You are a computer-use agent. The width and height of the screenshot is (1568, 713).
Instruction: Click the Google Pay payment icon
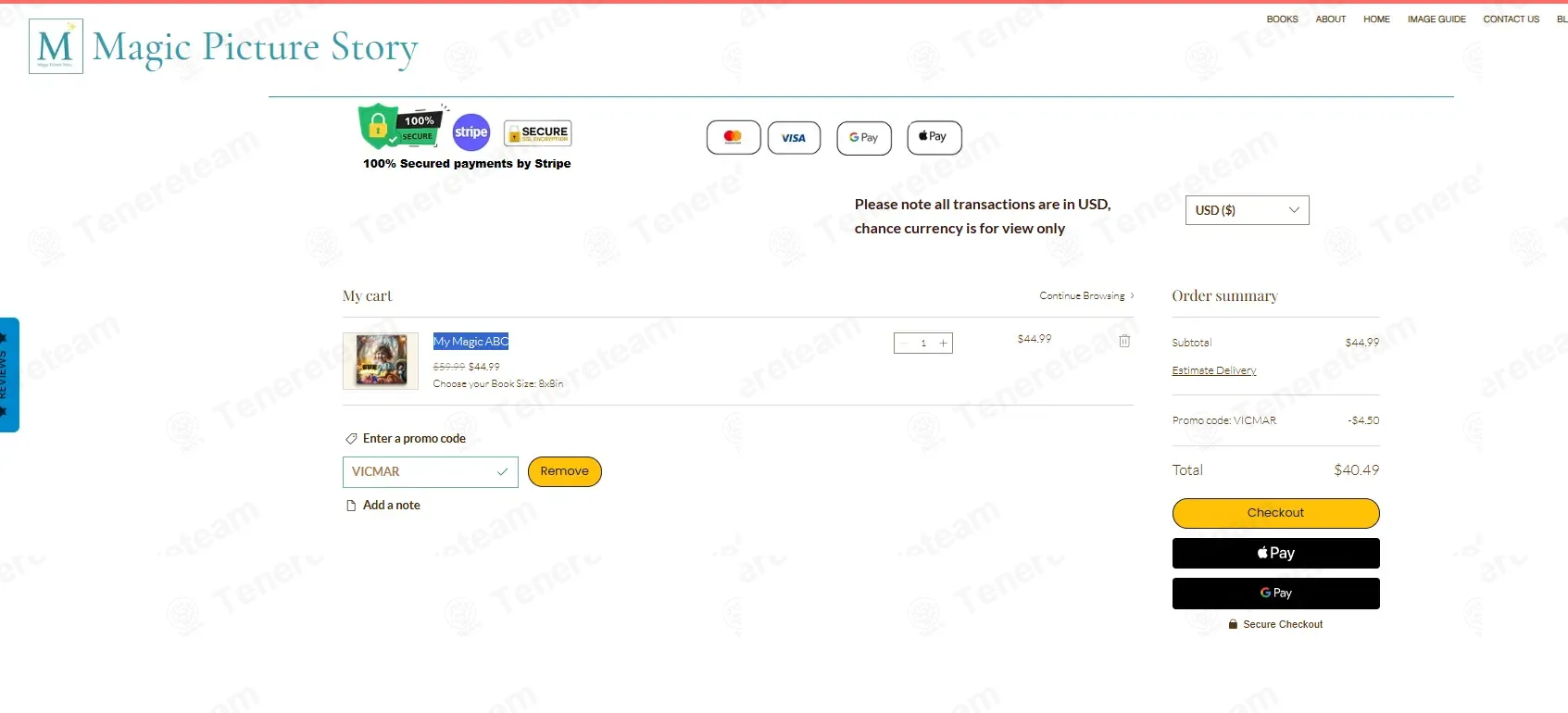pyautogui.click(x=863, y=138)
